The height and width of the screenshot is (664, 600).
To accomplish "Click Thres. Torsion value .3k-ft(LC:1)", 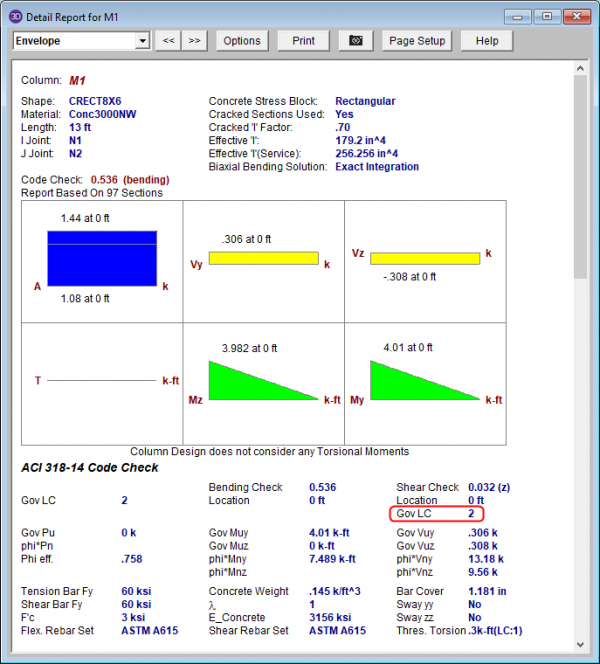I will click(x=495, y=631).
